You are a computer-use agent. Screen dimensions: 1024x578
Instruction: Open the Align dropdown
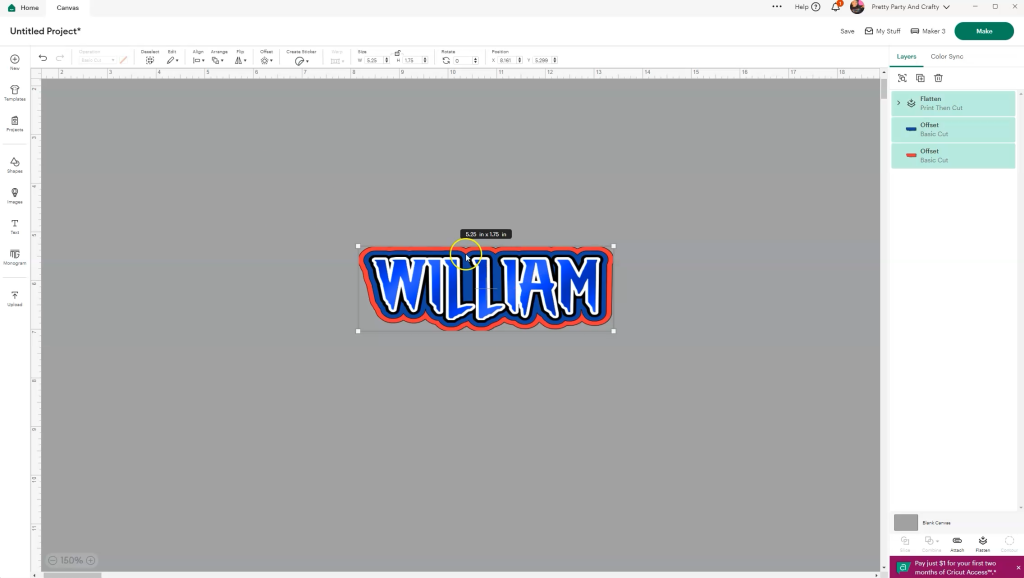tap(198, 60)
